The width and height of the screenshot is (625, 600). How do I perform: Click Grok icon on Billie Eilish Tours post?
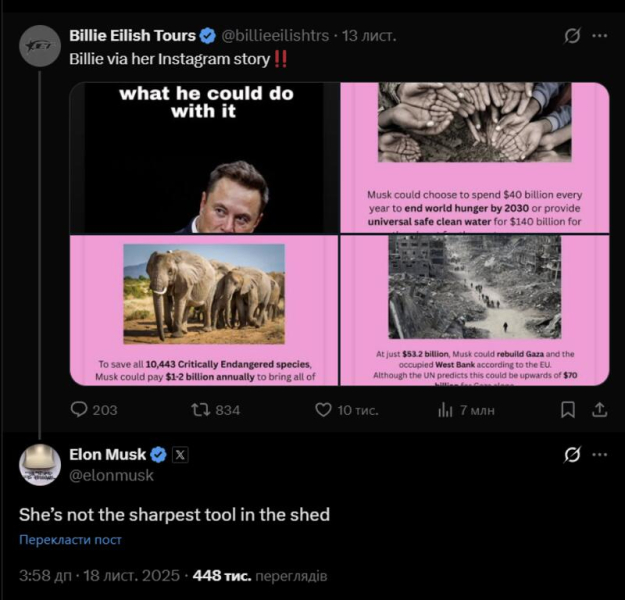[x=572, y=36]
